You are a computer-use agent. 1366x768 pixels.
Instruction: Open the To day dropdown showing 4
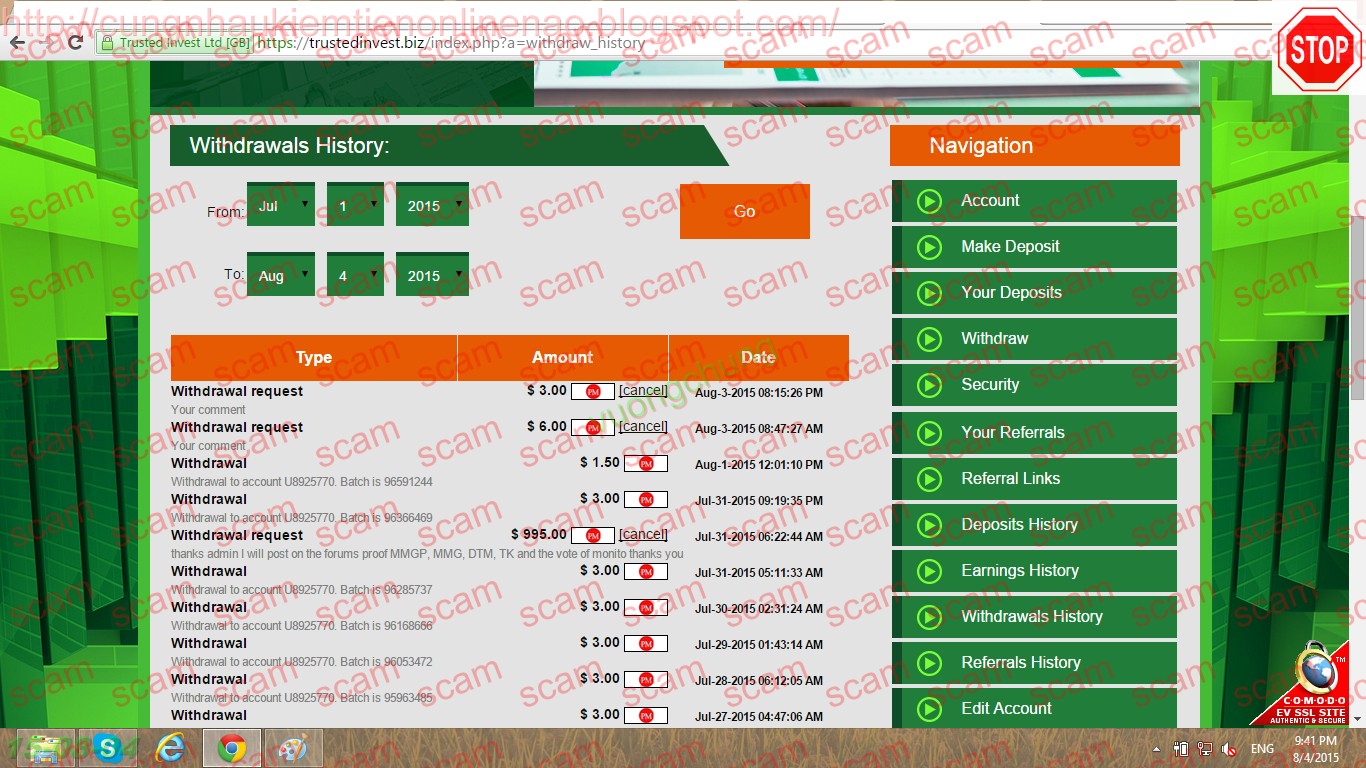click(355, 275)
